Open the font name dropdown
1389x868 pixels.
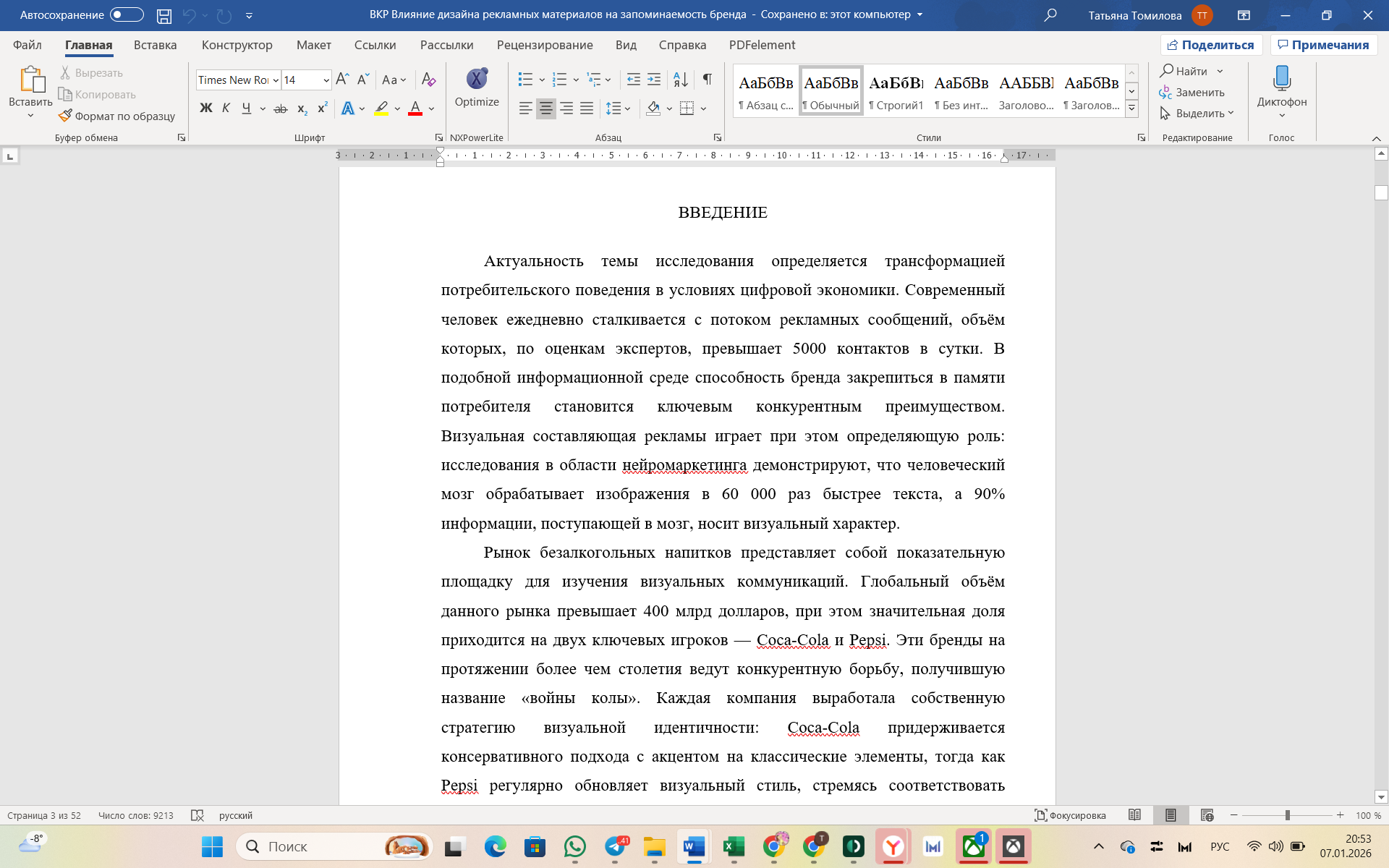coord(276,80)
